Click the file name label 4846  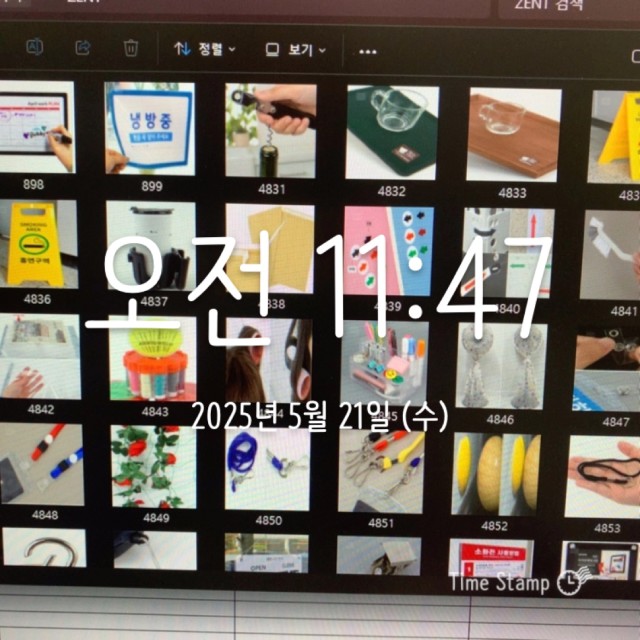[500, 419]
